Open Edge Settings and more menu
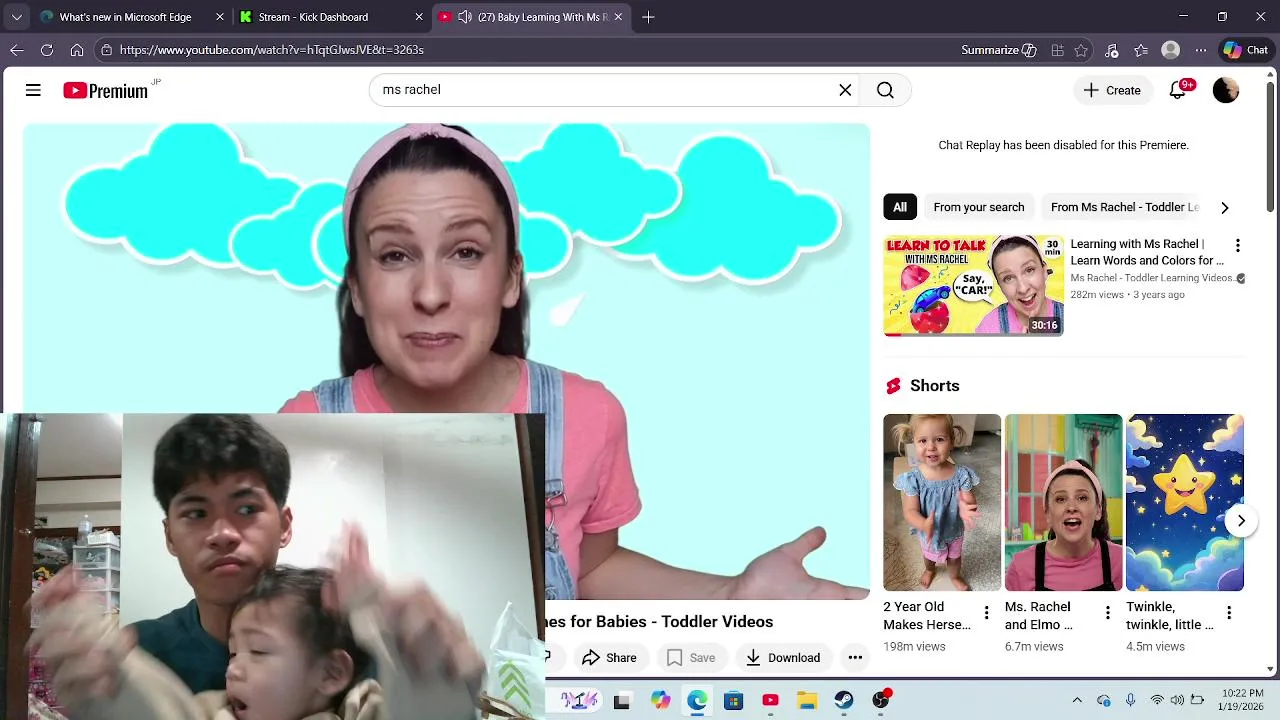 (x=1201, y=50)
